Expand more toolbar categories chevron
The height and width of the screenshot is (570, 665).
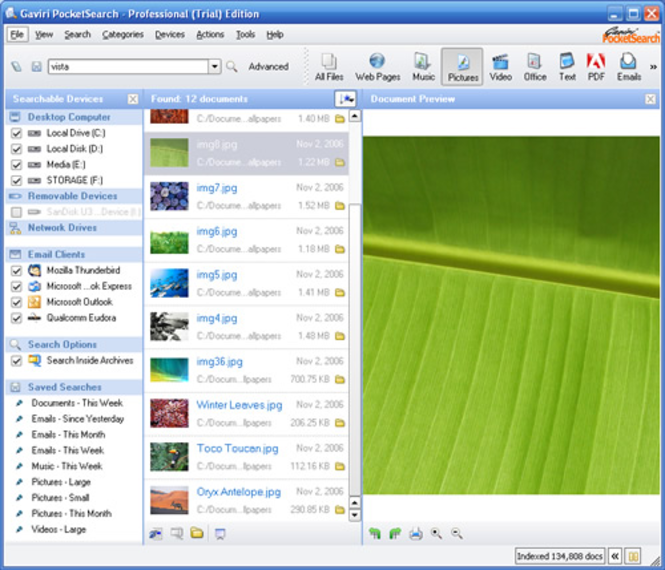click(x=653, y=67)
